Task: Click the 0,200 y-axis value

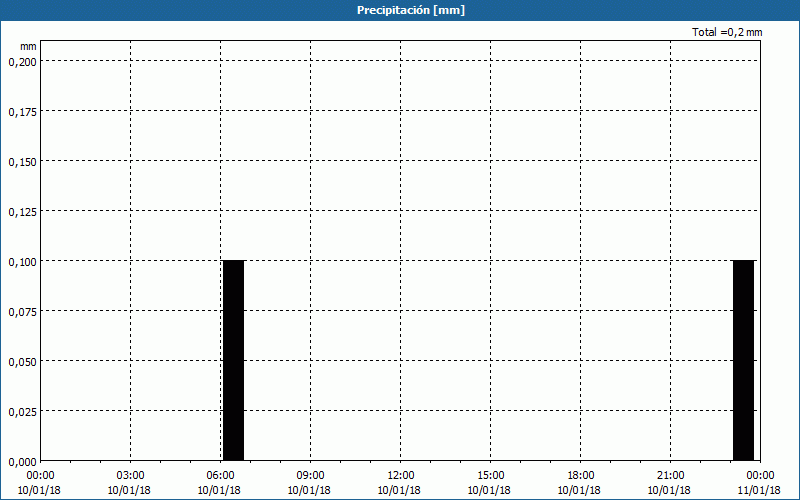Action: click(22, 61)
